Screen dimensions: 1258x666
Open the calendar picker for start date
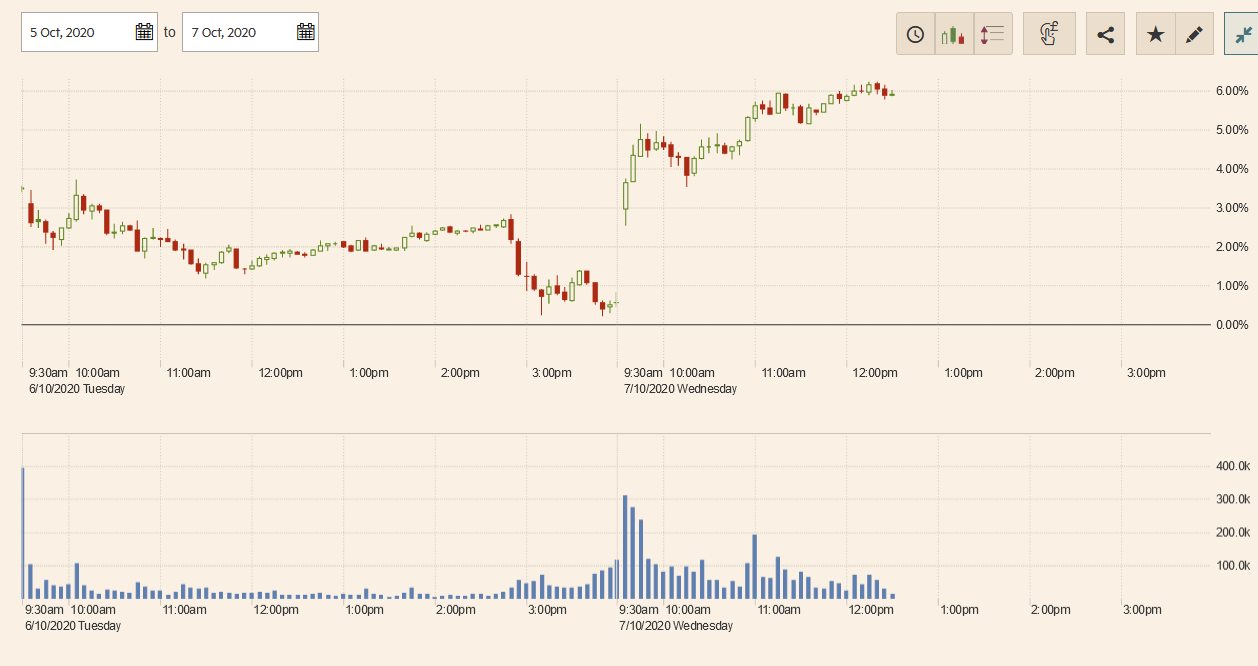coord(144,32)
